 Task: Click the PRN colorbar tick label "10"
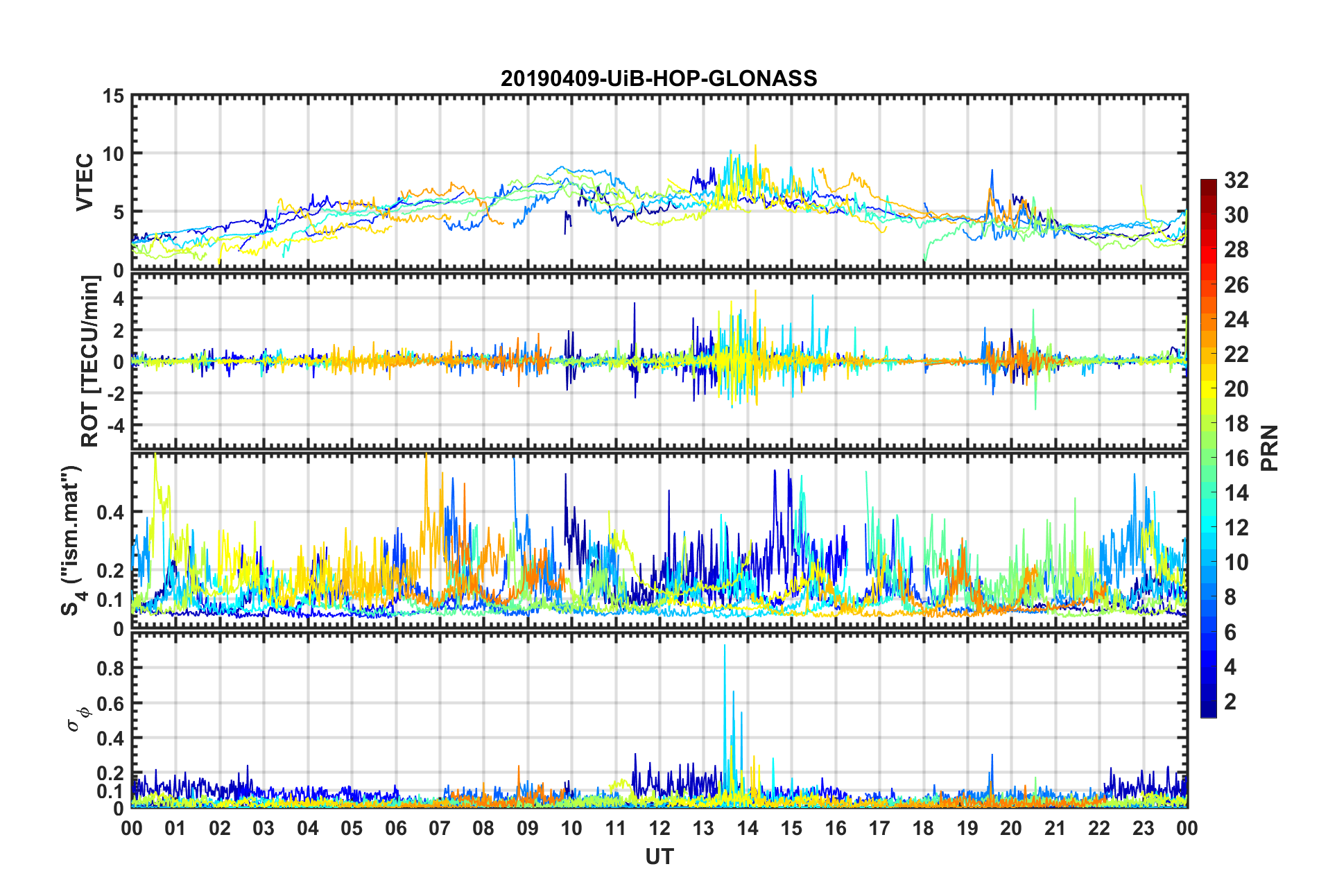pos(1236,562)
